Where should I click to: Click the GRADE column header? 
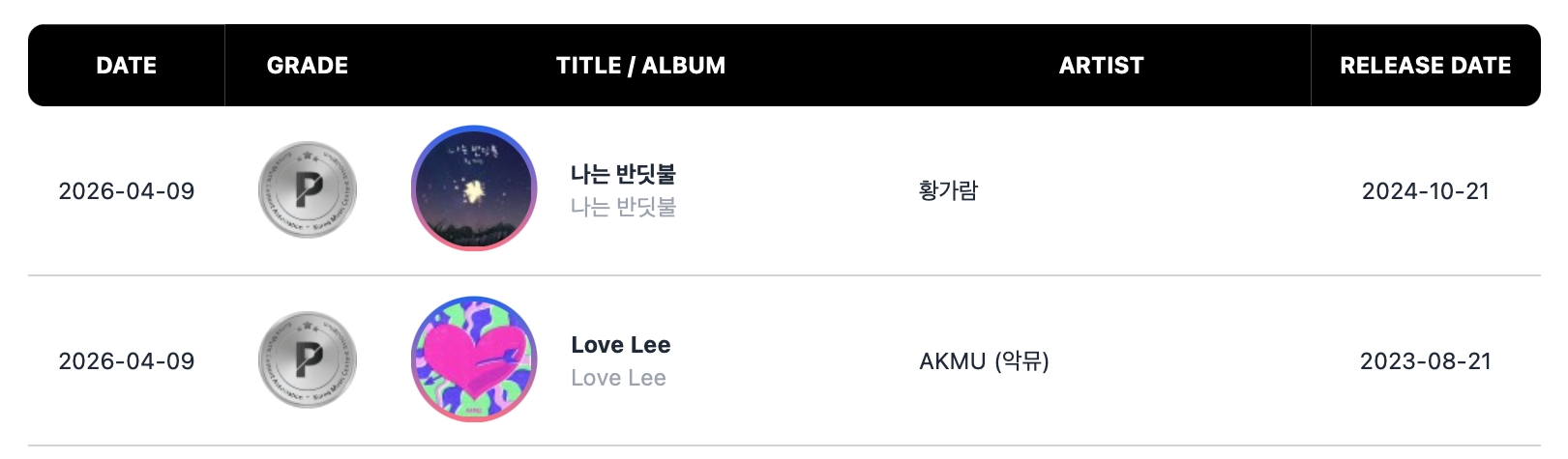[x=308, y=66]
